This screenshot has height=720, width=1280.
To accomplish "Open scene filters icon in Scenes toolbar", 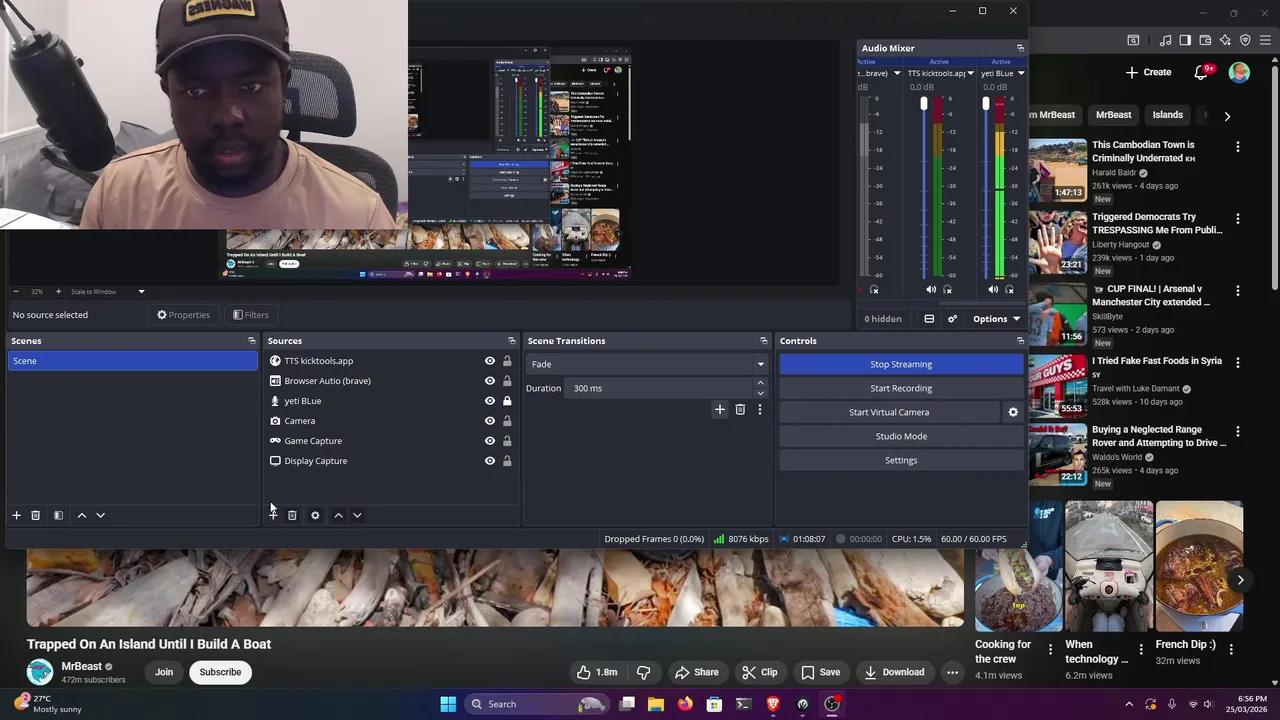I will [x=58, y=515].
